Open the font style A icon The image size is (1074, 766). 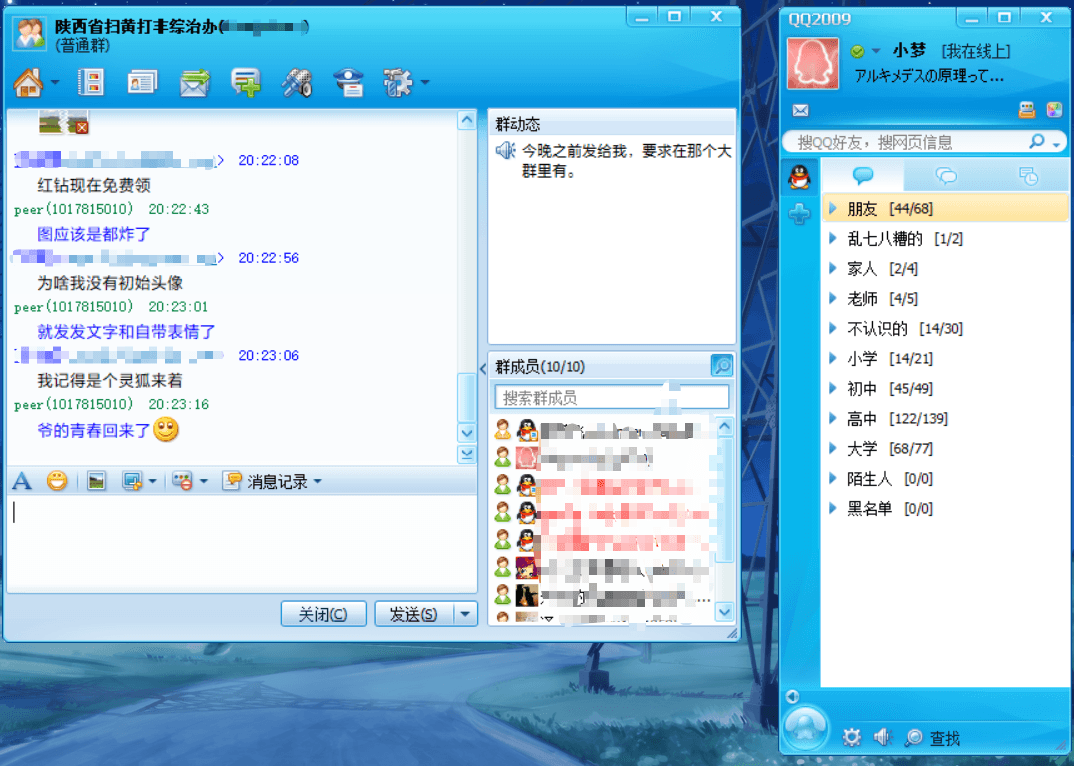pos(22,482)
